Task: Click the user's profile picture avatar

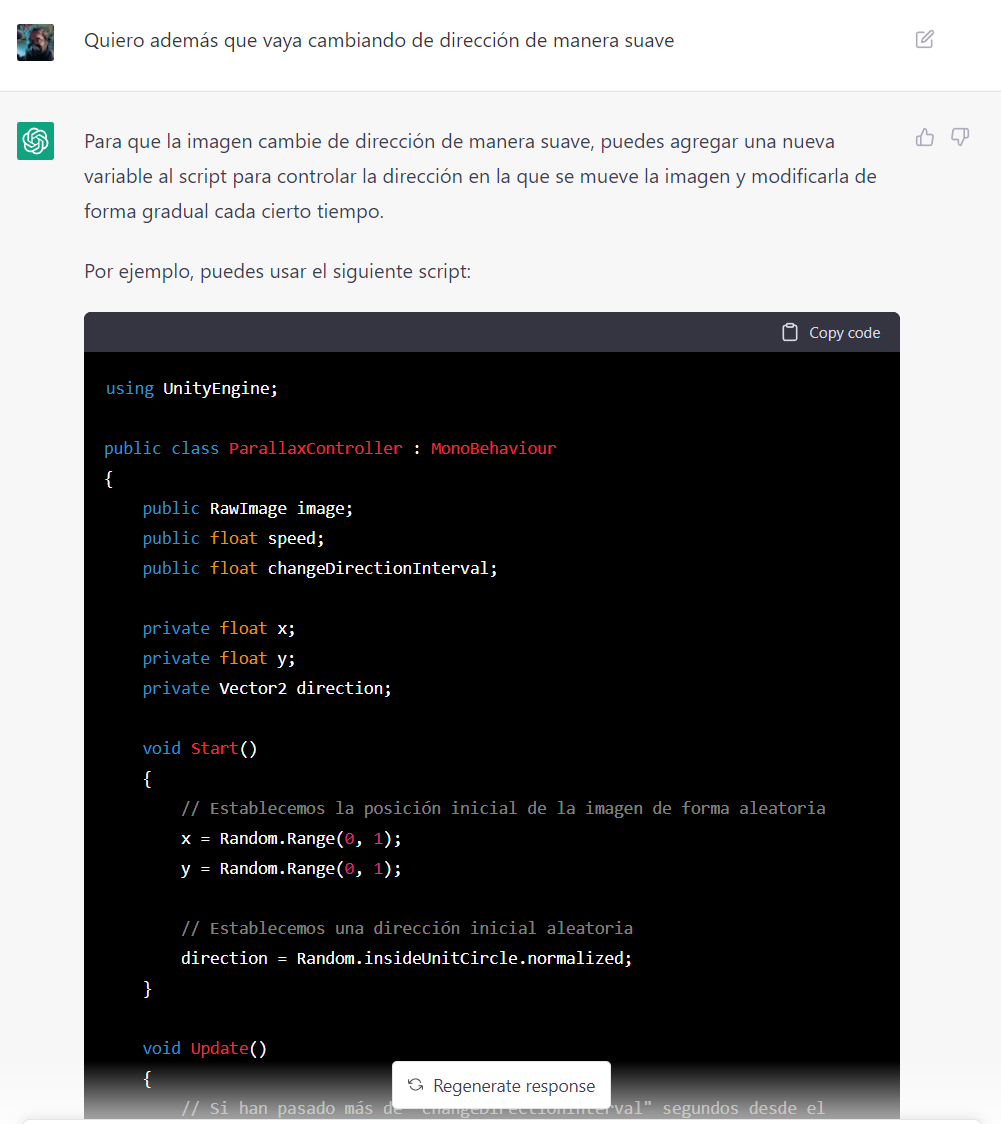Action: [x=35, y=42]
